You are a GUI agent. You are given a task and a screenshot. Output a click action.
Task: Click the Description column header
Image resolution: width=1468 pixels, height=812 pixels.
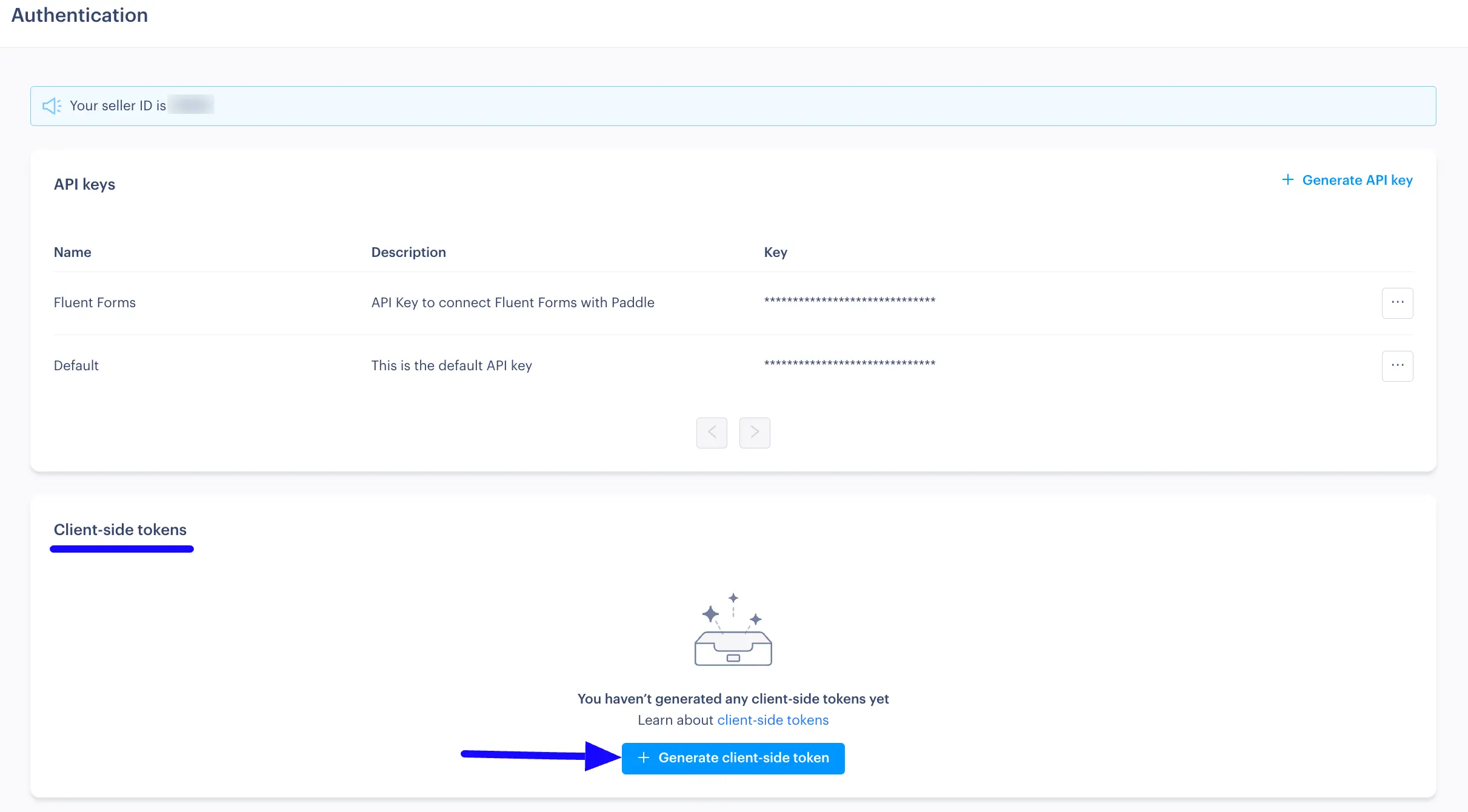click(409, 252)
